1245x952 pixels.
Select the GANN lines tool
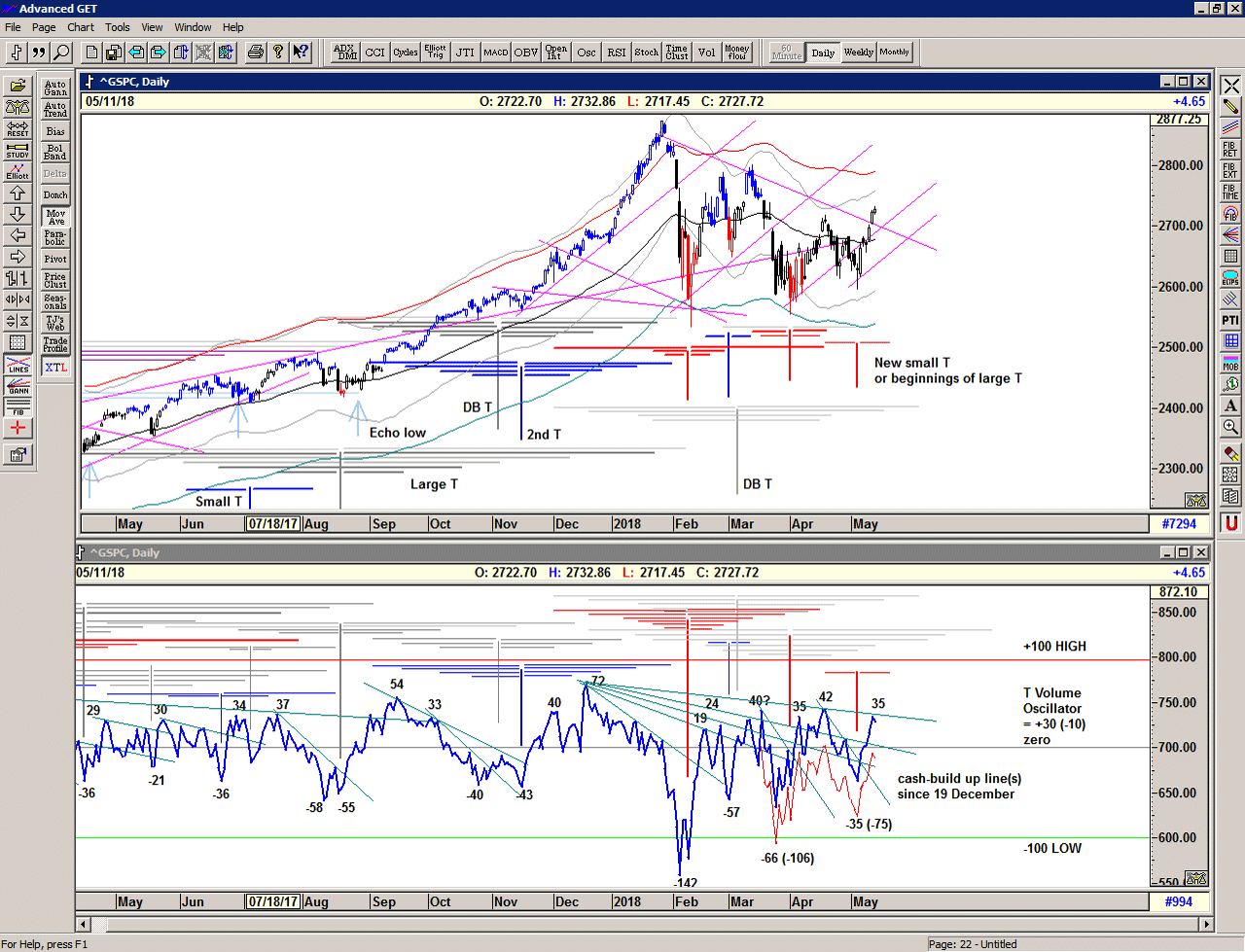[18, 386]
